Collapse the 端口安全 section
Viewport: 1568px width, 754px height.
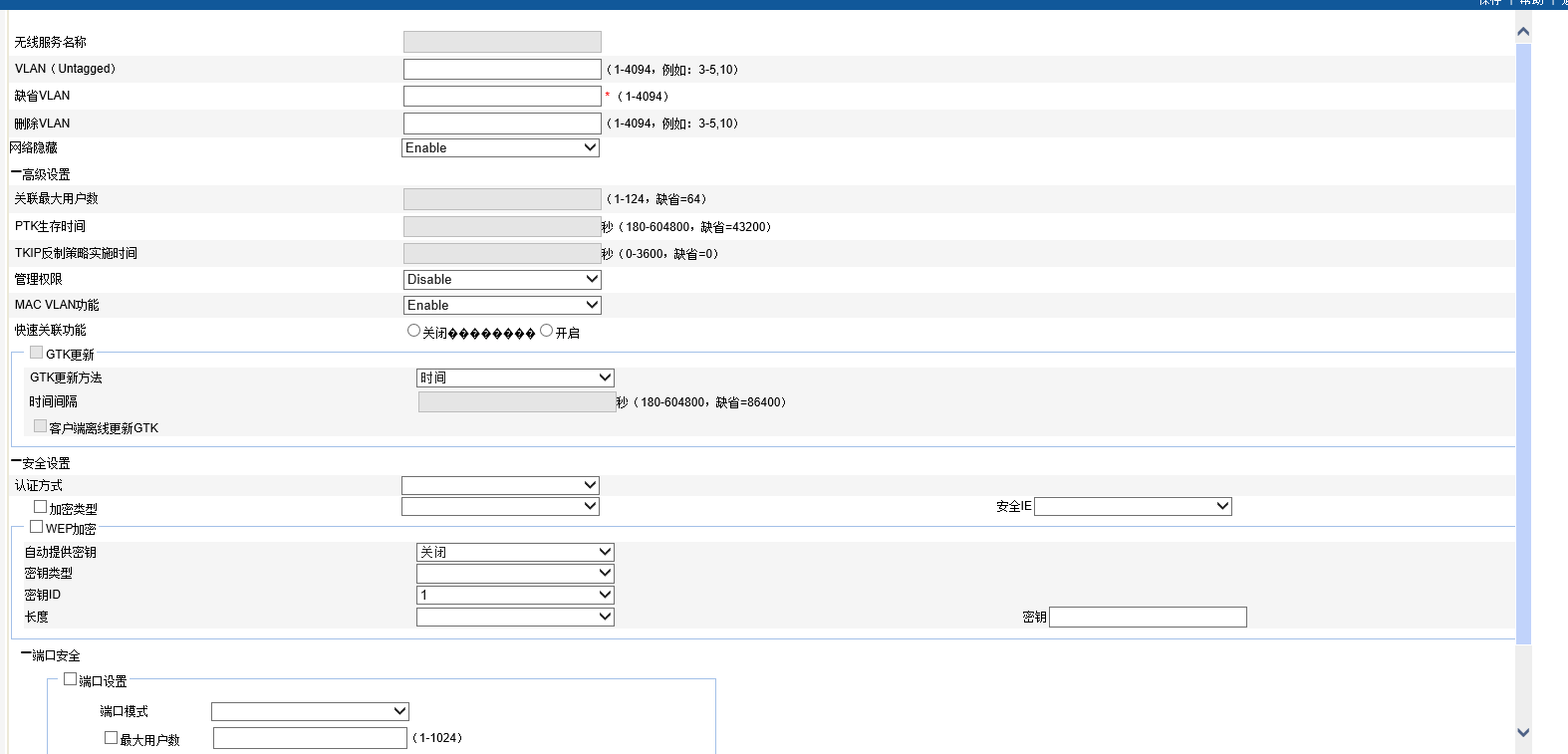(26, 654)
